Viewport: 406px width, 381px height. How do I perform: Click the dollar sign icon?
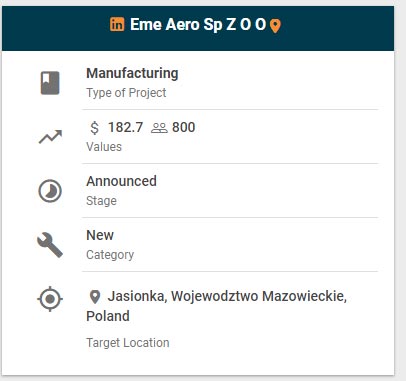click(x=95, y=128)
